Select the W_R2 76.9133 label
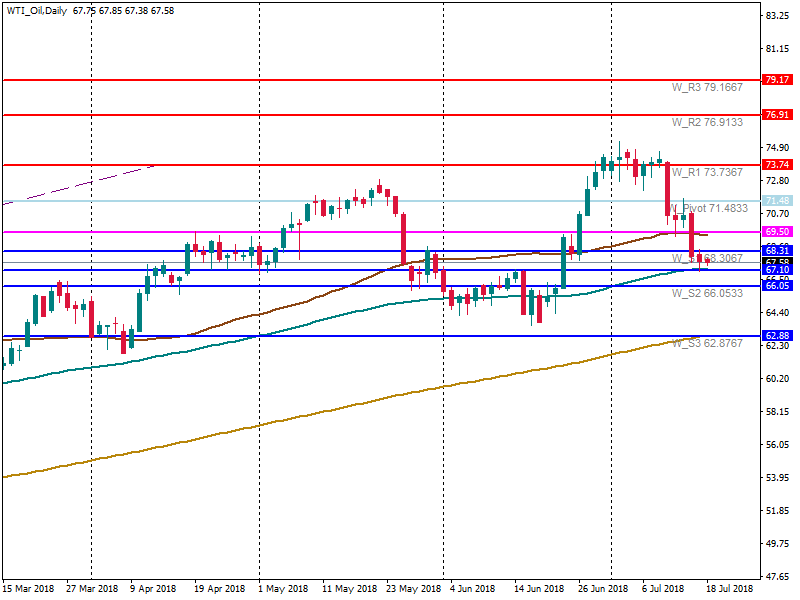This screenshot has height=600, width=800. 706,123
